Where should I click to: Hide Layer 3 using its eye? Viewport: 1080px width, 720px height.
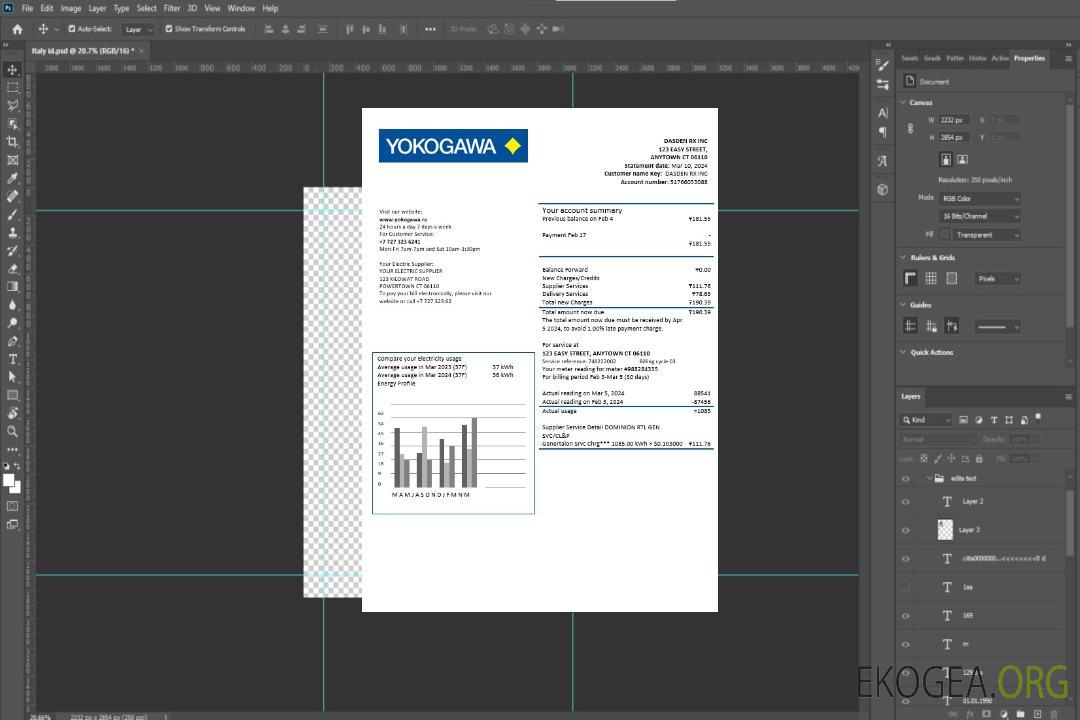[x=906, y=531]
